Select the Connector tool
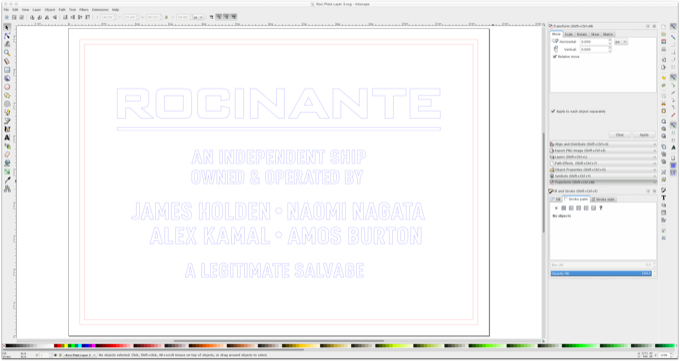The width and height of the screenshot is (680, 361). [7, 189]
